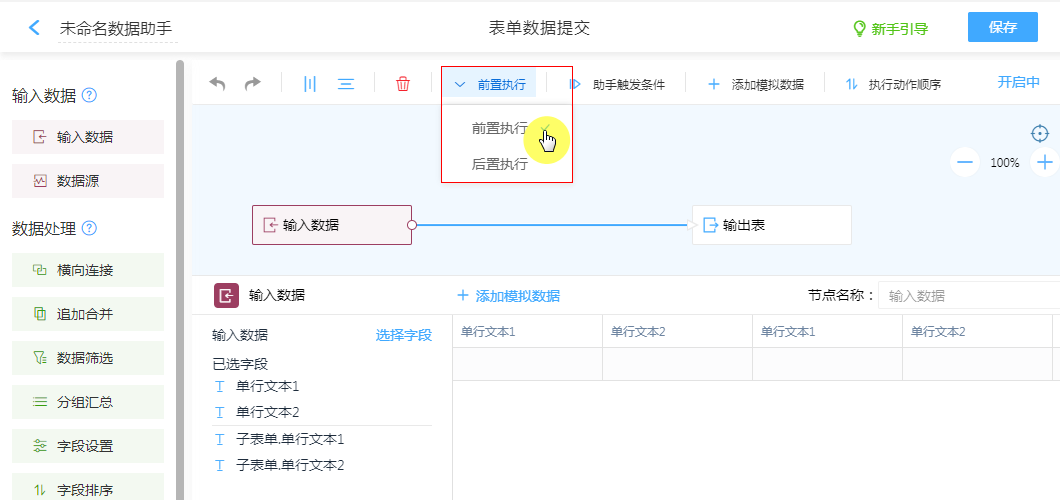
Task: Click the red trash delete icon
Action: (403, 84)
